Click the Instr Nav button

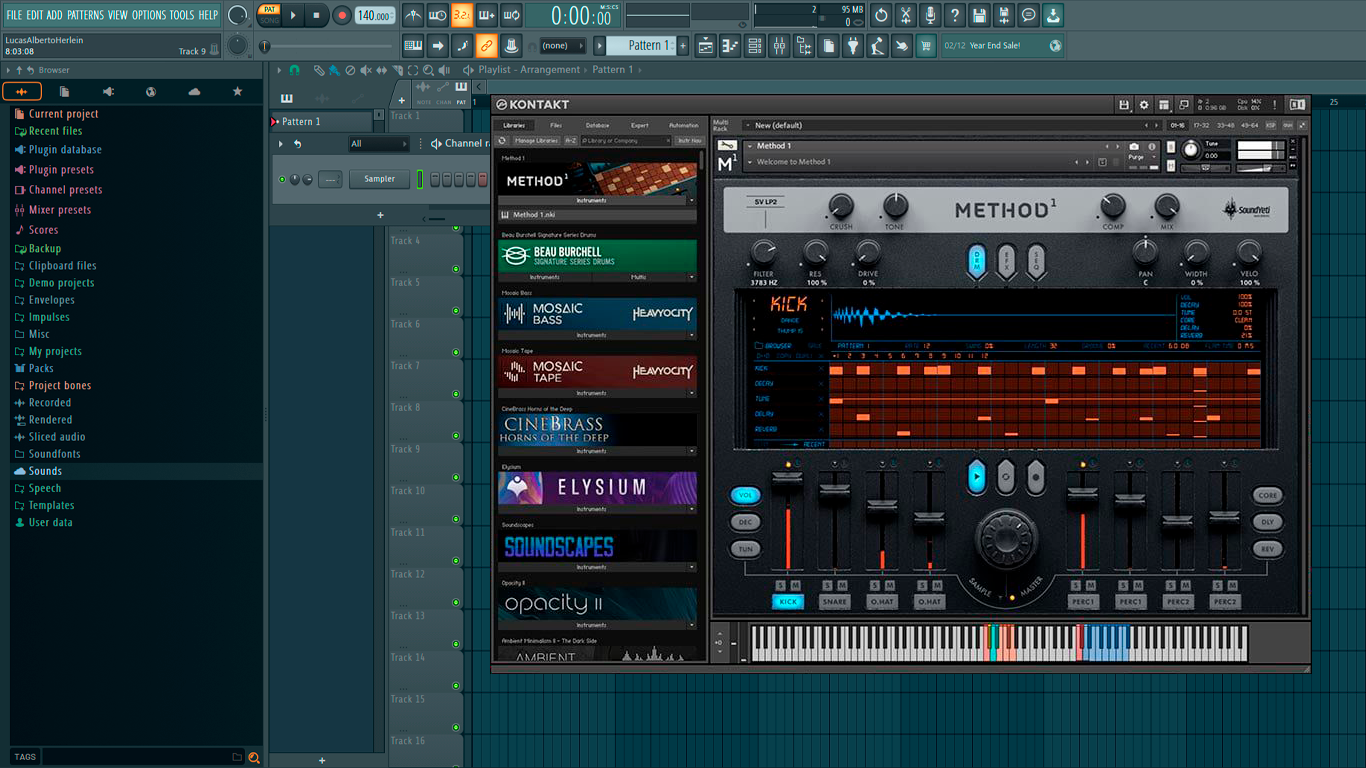pos(689,141)
